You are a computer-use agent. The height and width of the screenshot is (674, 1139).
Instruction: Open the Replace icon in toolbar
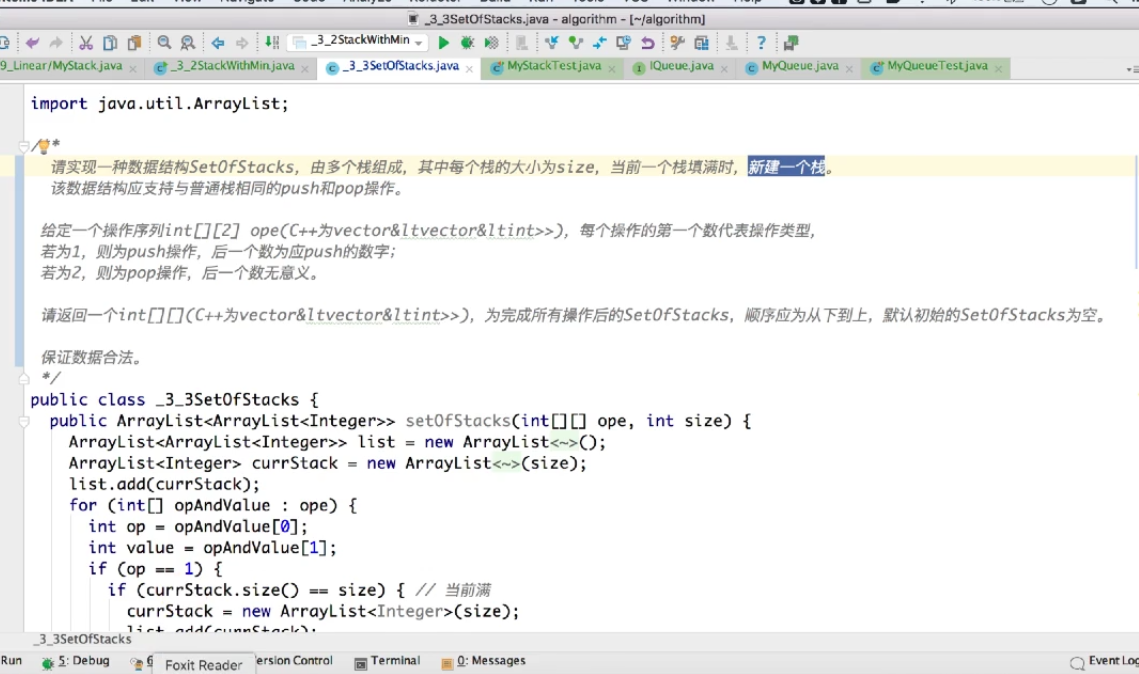187,43
